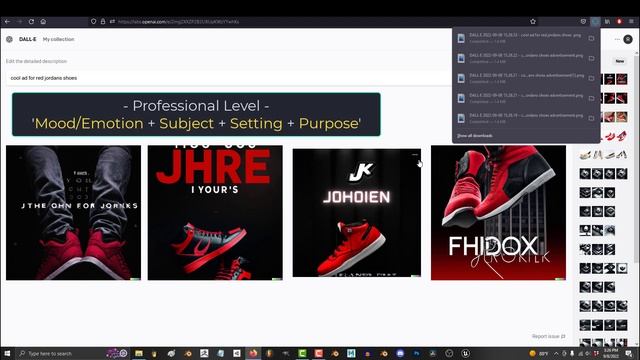Viewport: 640px width, 360px height.
Task: Show folder for advertisement(1).png download
Action: 591,78
